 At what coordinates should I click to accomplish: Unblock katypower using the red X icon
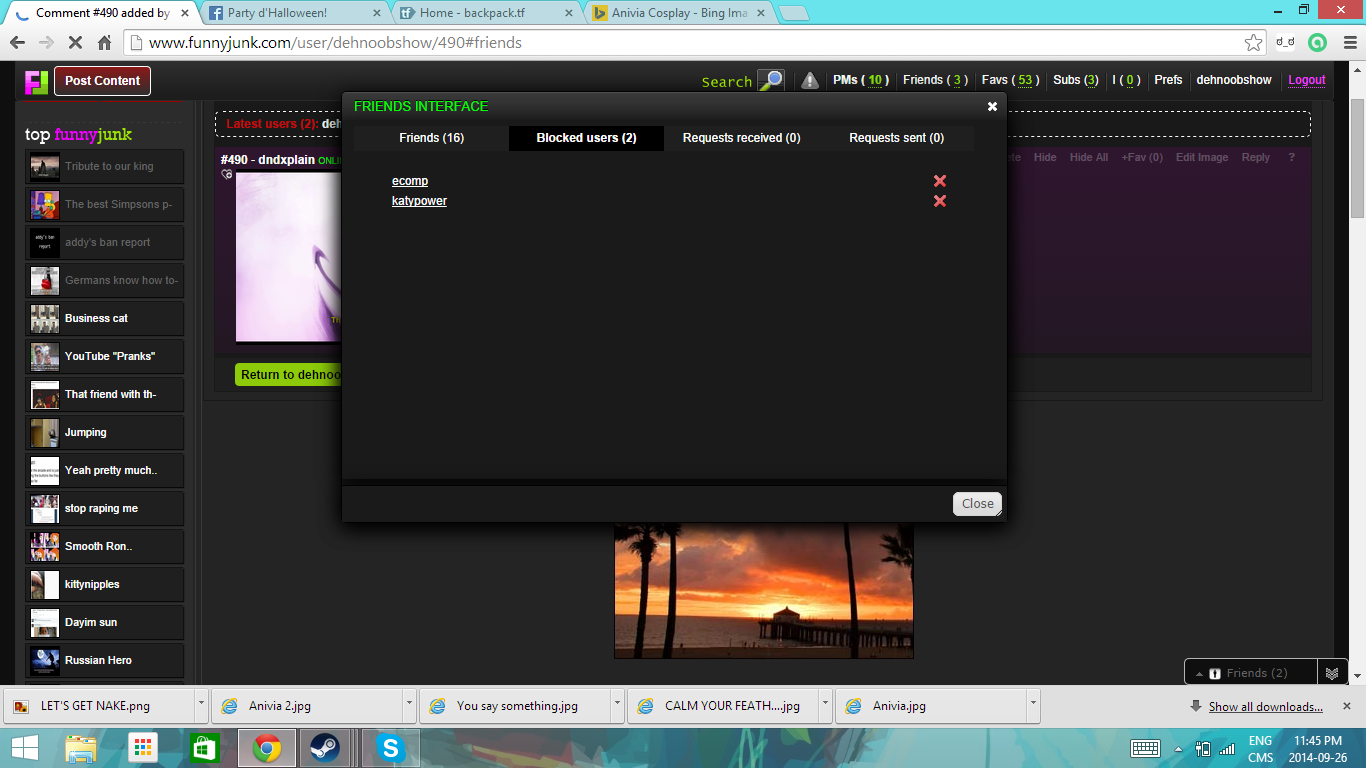pos(939,201)
